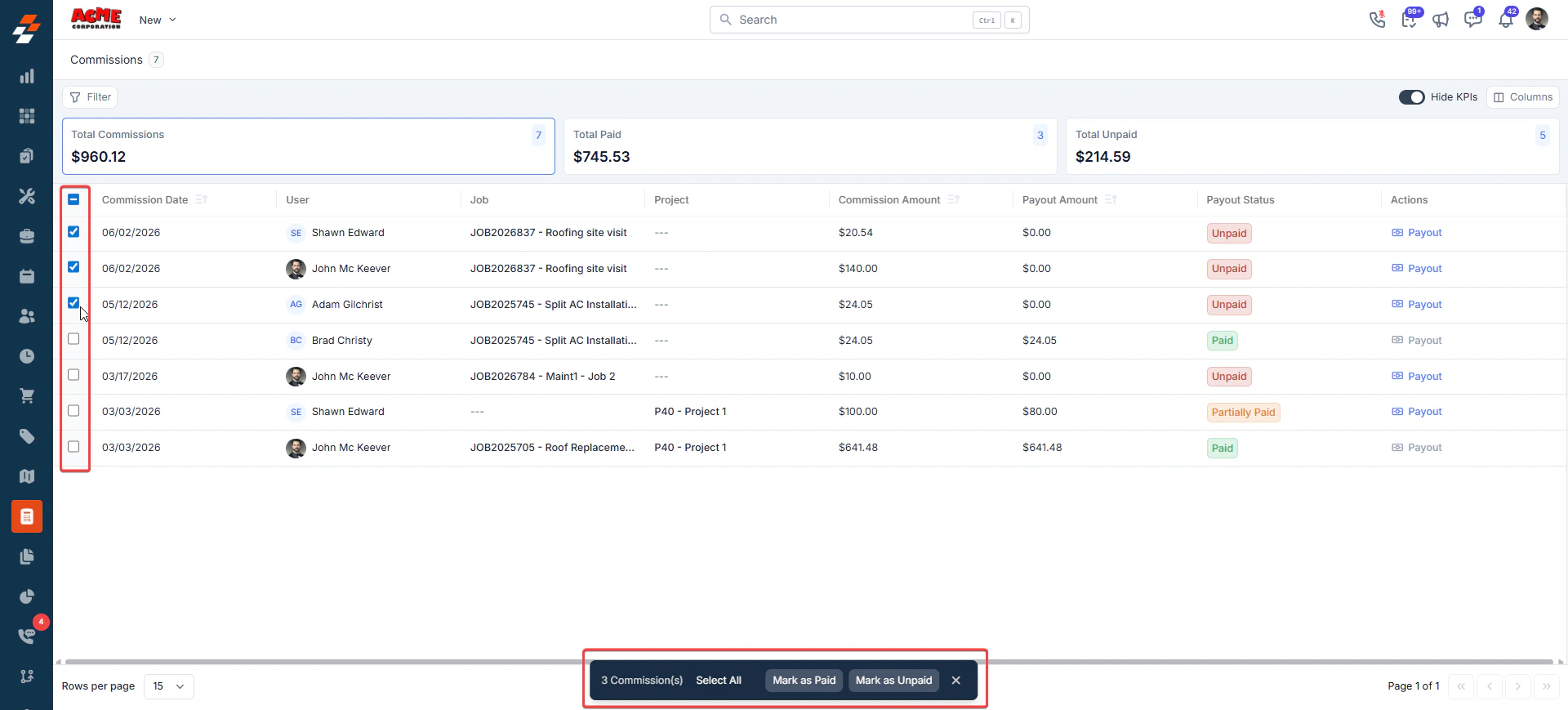Viewport: 1568px width, 710px height.
Task: Close the bulk selection action bar
Action: [x=956, y=681]
